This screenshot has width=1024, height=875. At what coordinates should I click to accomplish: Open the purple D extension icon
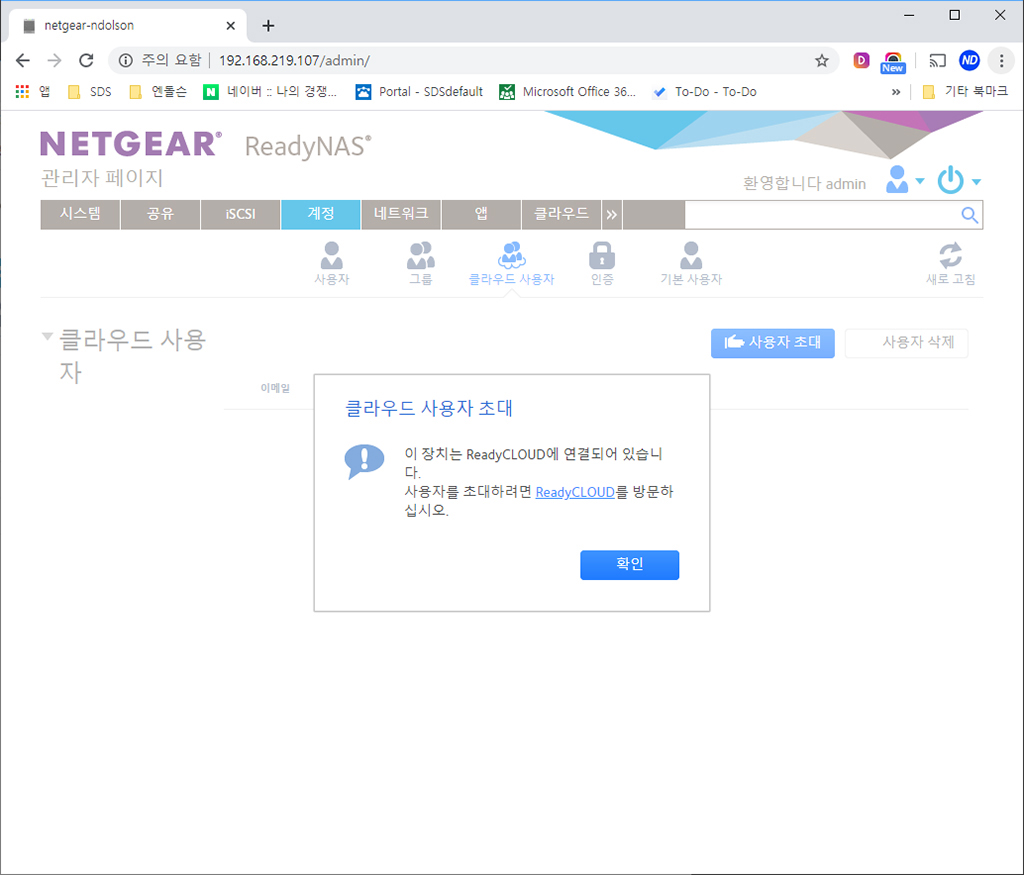pyautogui.click(x=861, y=61)
